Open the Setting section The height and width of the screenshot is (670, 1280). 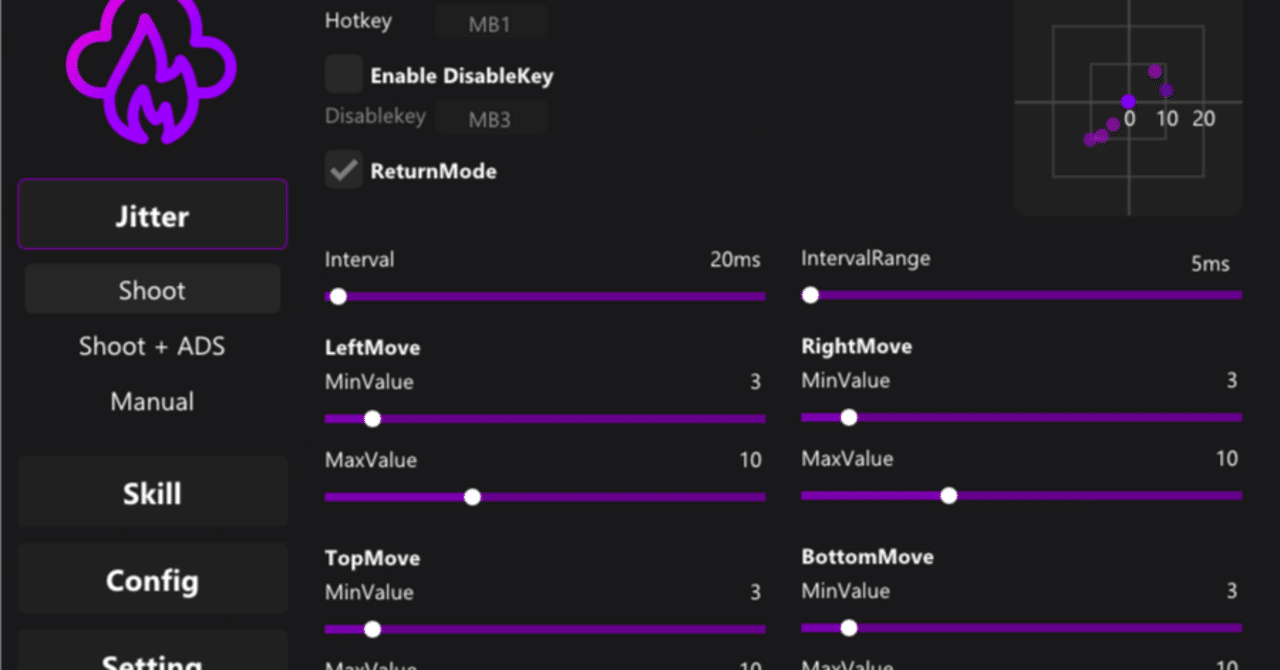point(152,655)
